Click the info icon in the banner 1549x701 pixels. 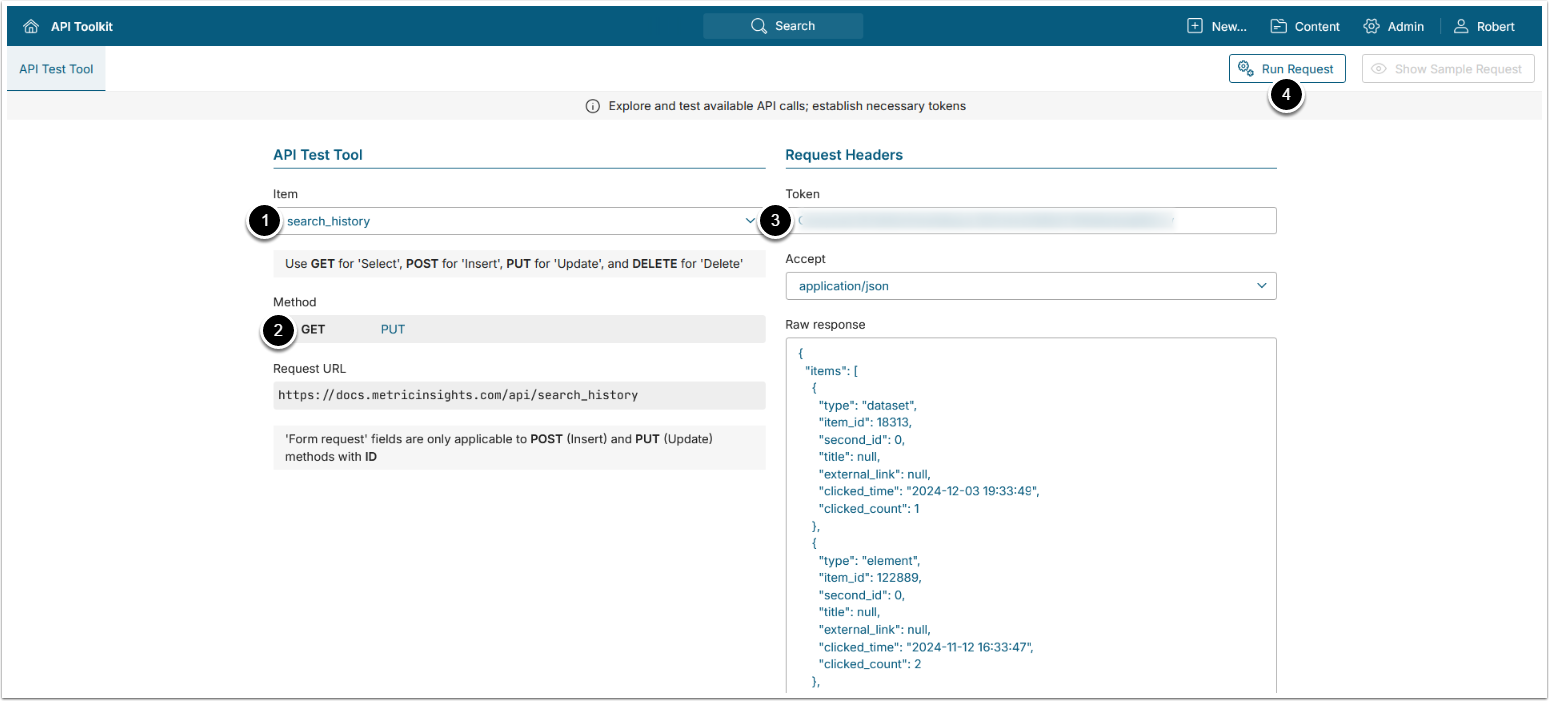[x=593, y=106]
